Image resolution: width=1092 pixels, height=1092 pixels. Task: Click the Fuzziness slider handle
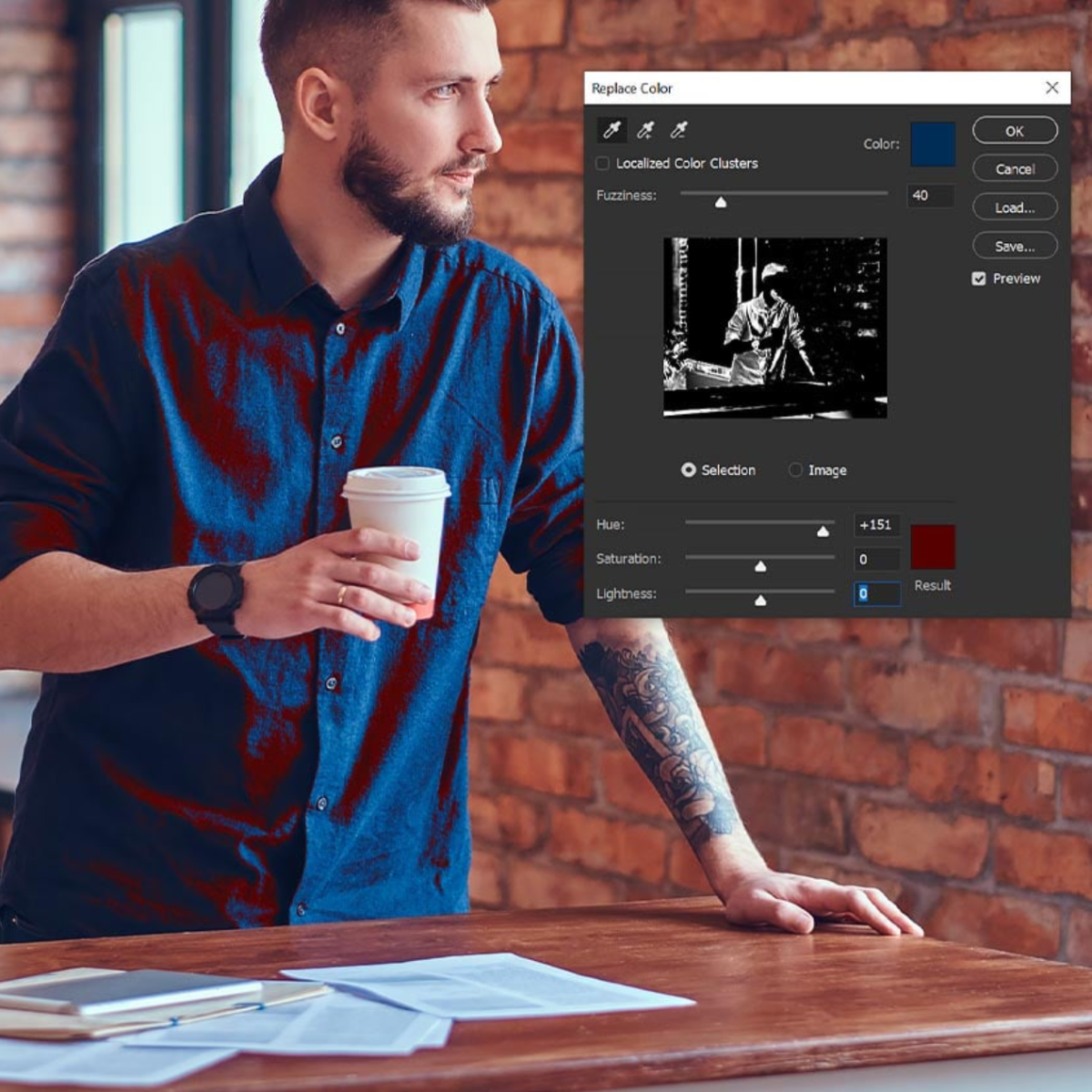[x=721, y=202]
